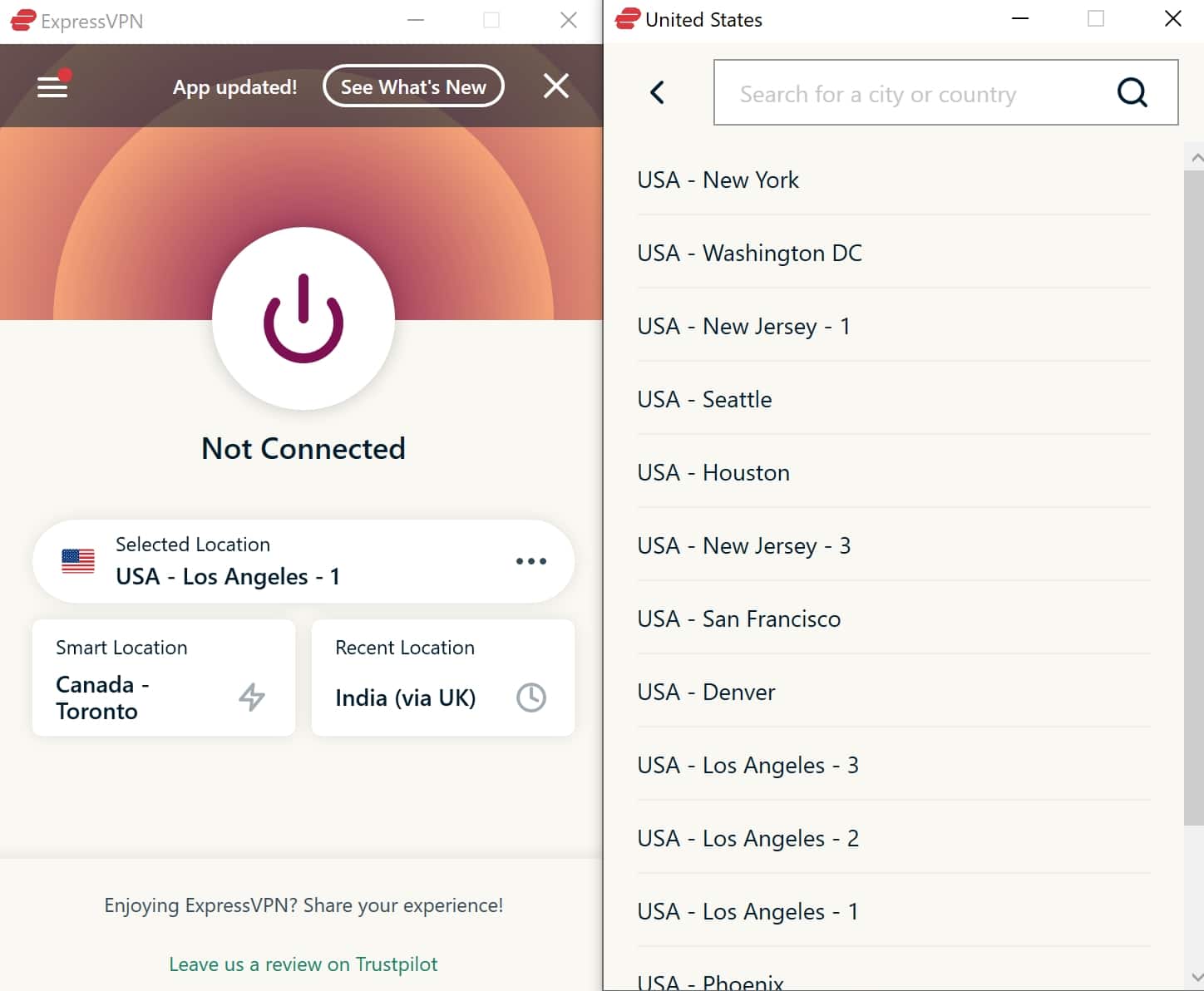Open the three-dots menu for Selected Location
The image size is (1204, 991).
click(x=531, y=561)
